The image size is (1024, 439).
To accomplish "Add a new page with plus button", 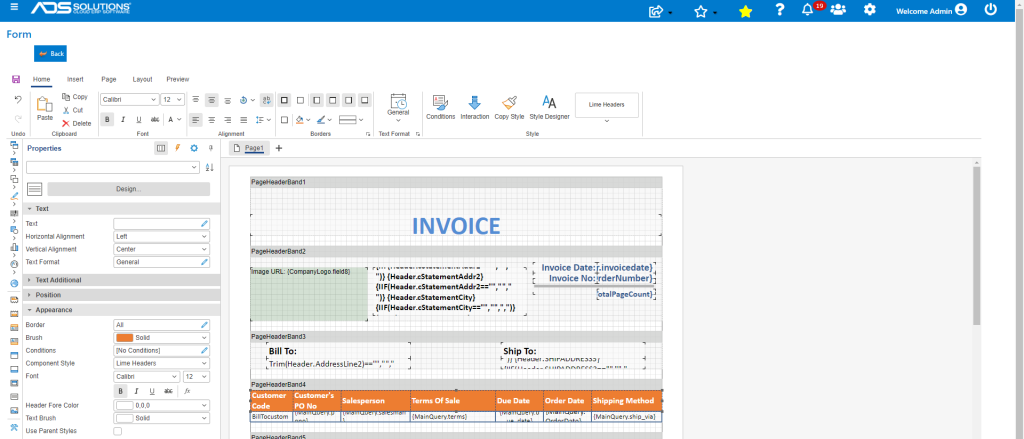I will (x=279, y=148).
